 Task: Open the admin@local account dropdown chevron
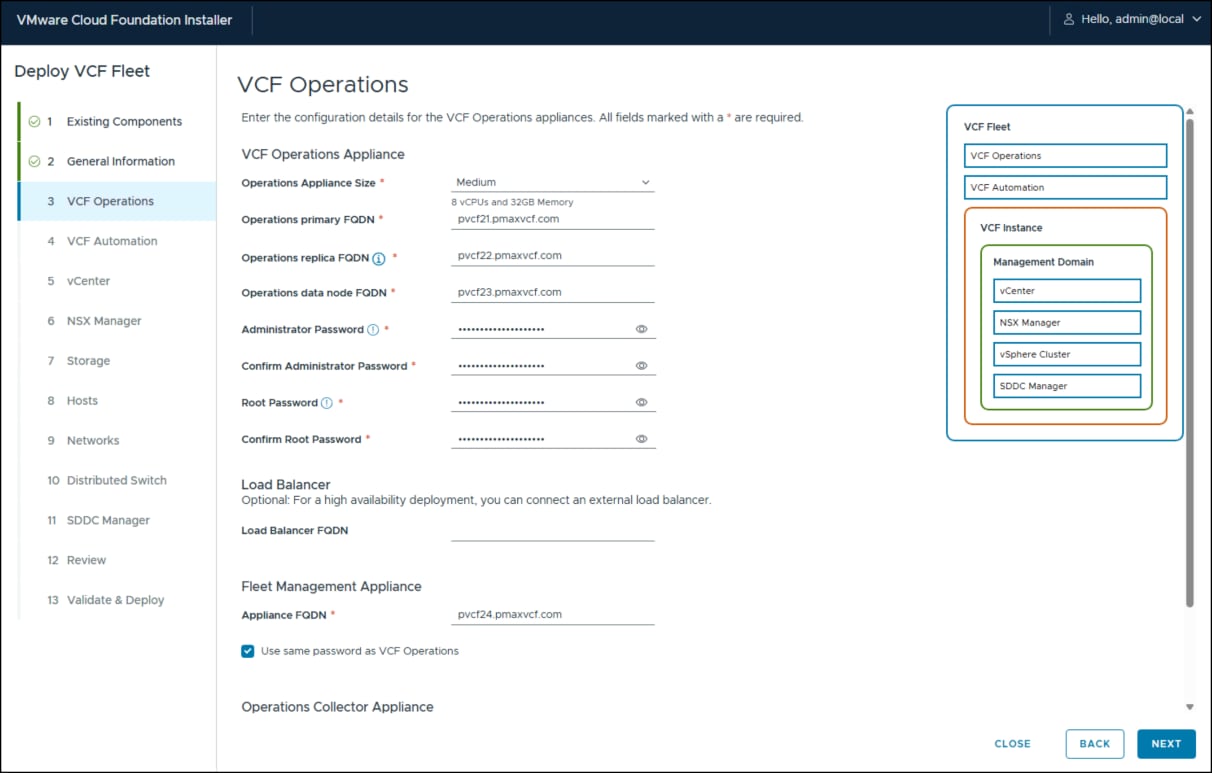[1196, 19]
